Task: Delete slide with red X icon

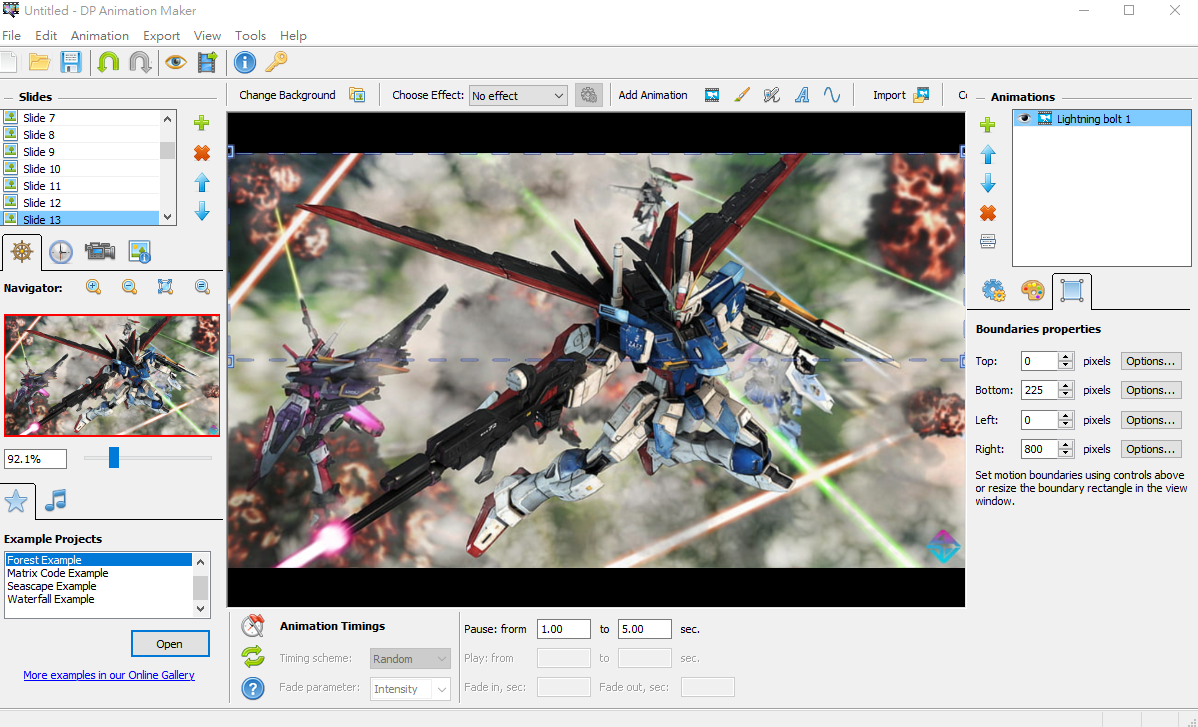Action: (202, 153)
